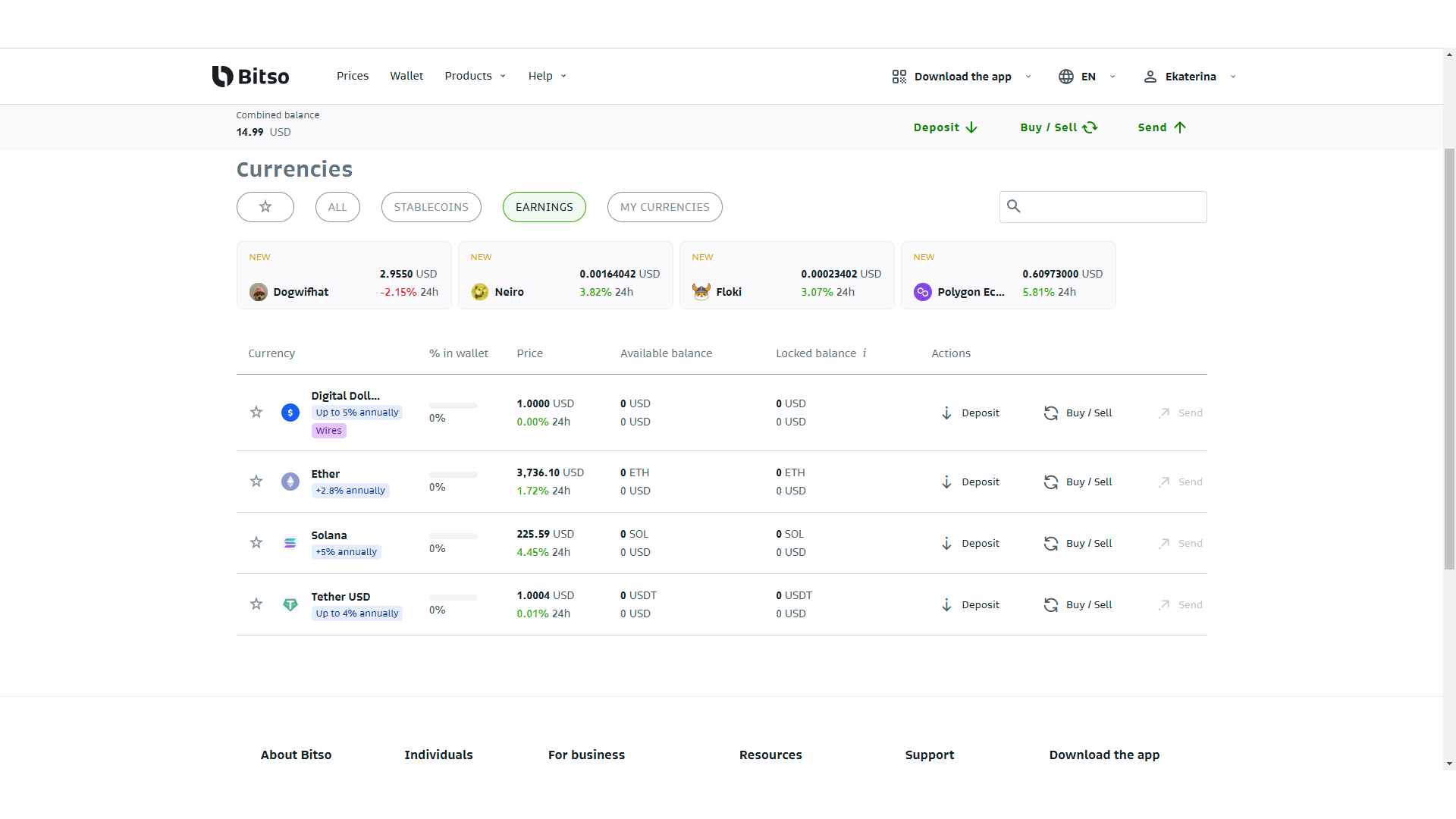The width and height of the screenshot is (1456, 819).
Task: Click the Wires badge
Action: click(329, 431)
